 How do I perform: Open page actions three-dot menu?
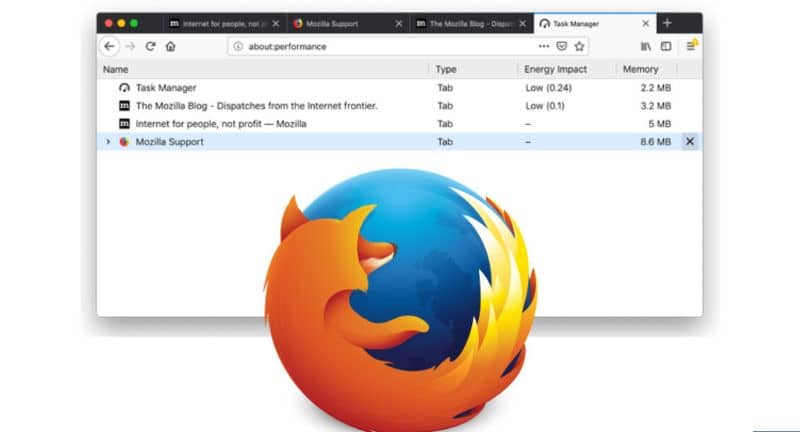[544, 46]
